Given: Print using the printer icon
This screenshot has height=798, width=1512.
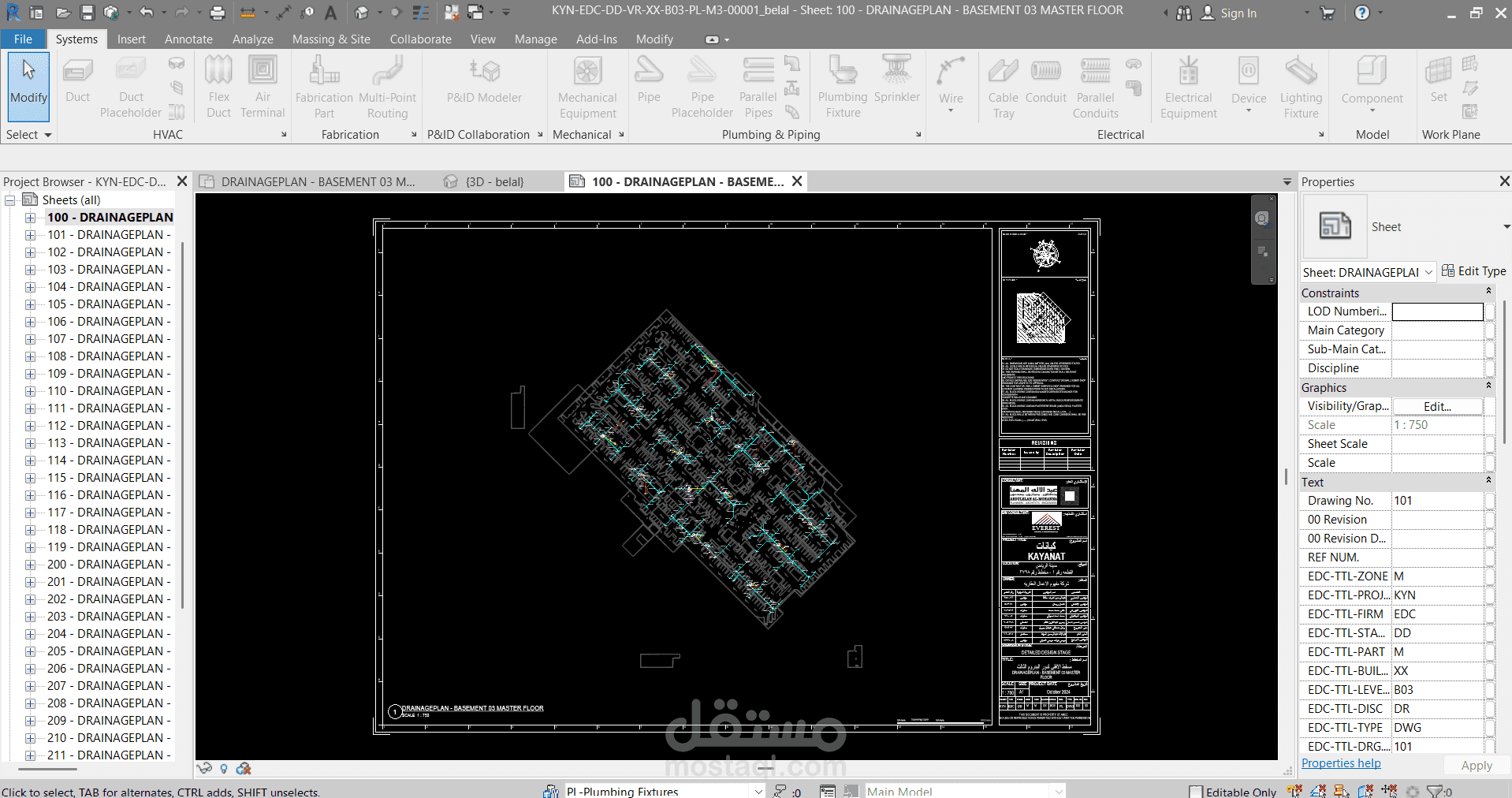Looking at the screenshot, I should click(218, 13).
